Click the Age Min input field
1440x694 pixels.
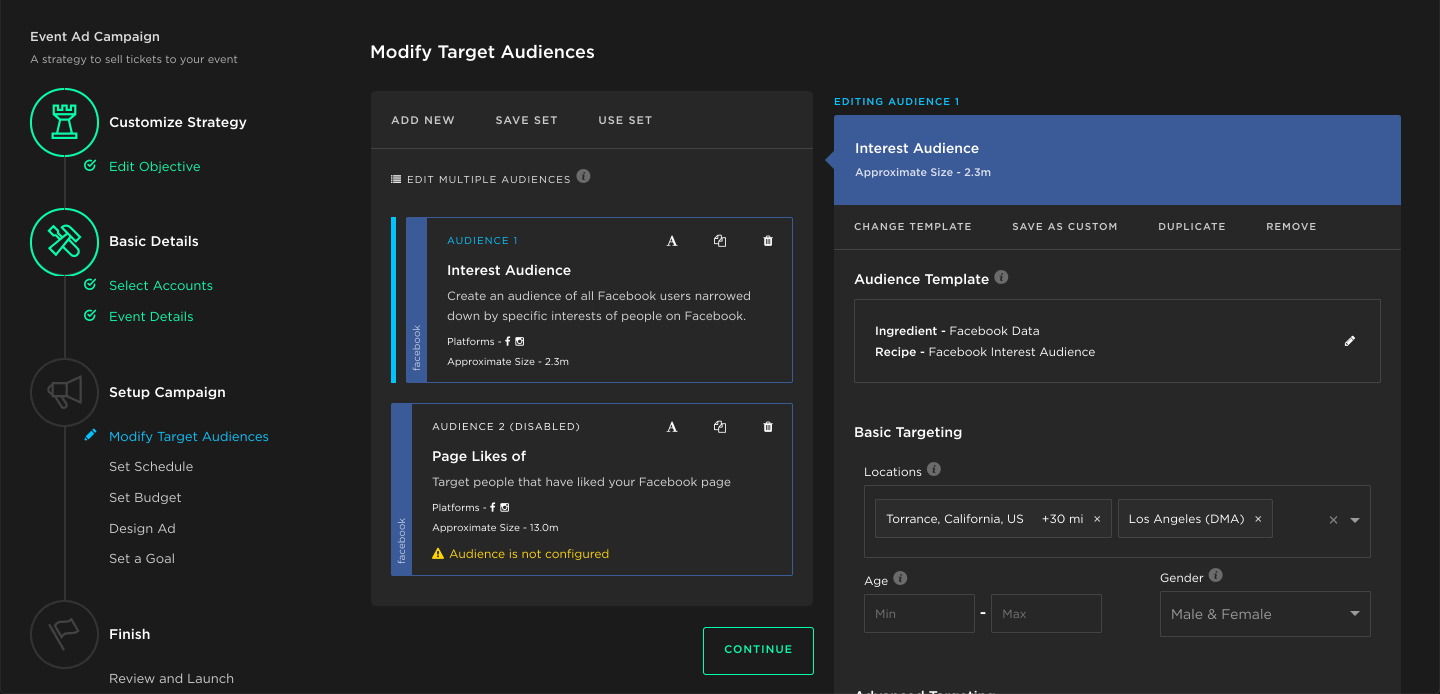point(919,613)
